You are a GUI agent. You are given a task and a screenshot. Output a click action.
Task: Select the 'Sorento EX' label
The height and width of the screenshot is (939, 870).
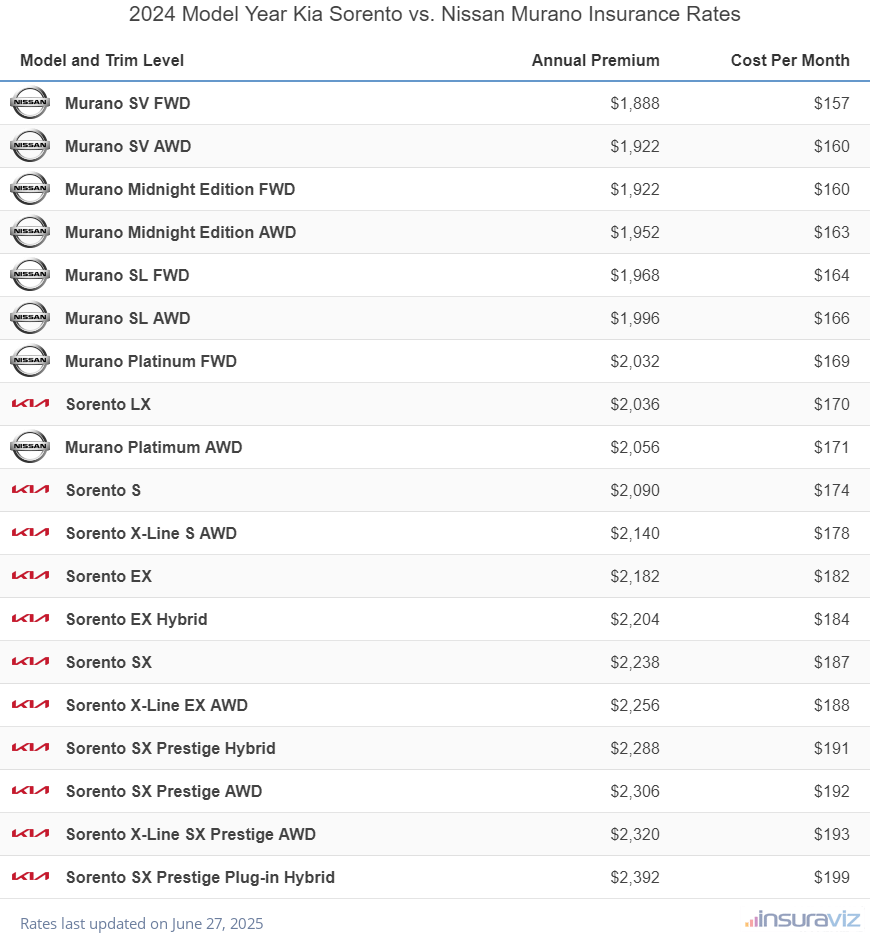coord(109,577)
